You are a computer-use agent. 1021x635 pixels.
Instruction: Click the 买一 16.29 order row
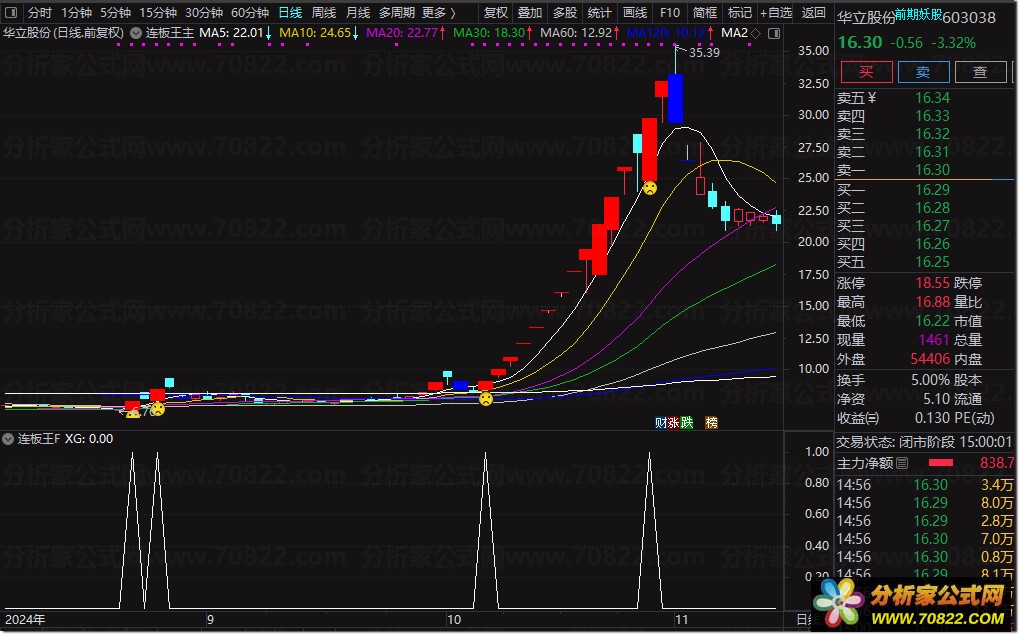coord(925,190)
